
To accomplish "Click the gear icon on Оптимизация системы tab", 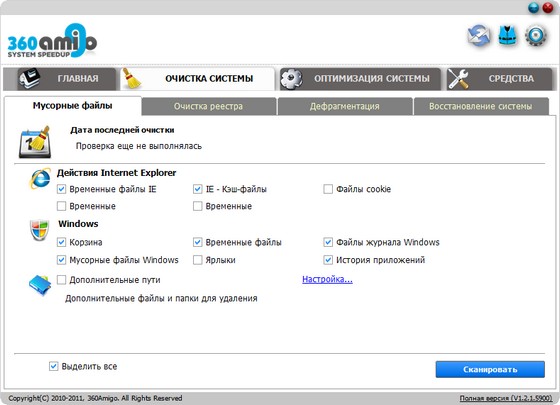I will pyautogui.click(x=291, y=79).
